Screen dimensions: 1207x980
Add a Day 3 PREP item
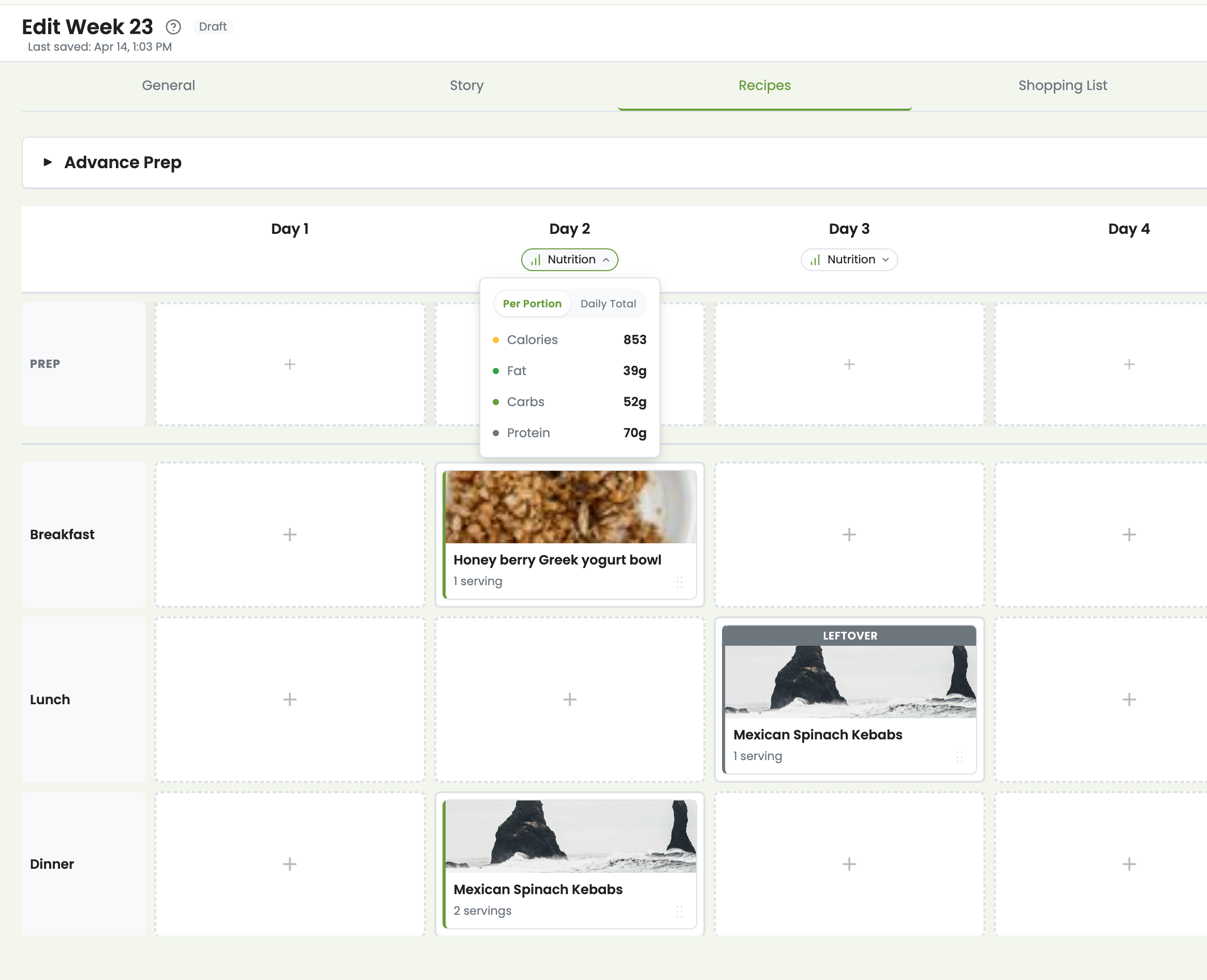(x=849, y=364)
